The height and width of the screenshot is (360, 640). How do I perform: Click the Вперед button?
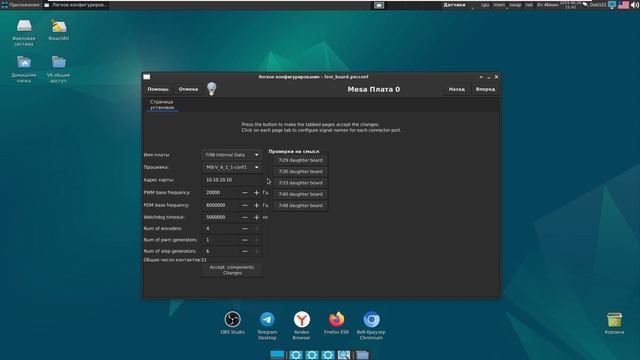[485, 89]
